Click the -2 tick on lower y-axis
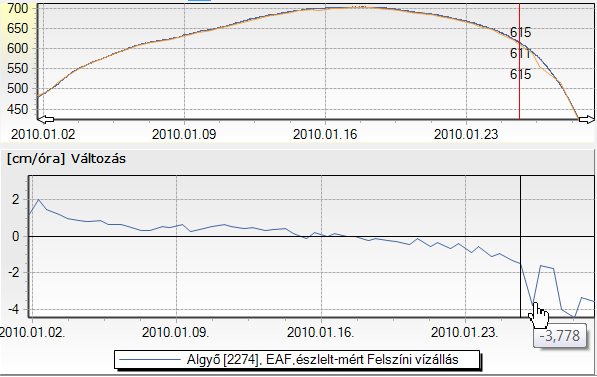The height and width of the screenshot is (377, 597). click(13, 273)
